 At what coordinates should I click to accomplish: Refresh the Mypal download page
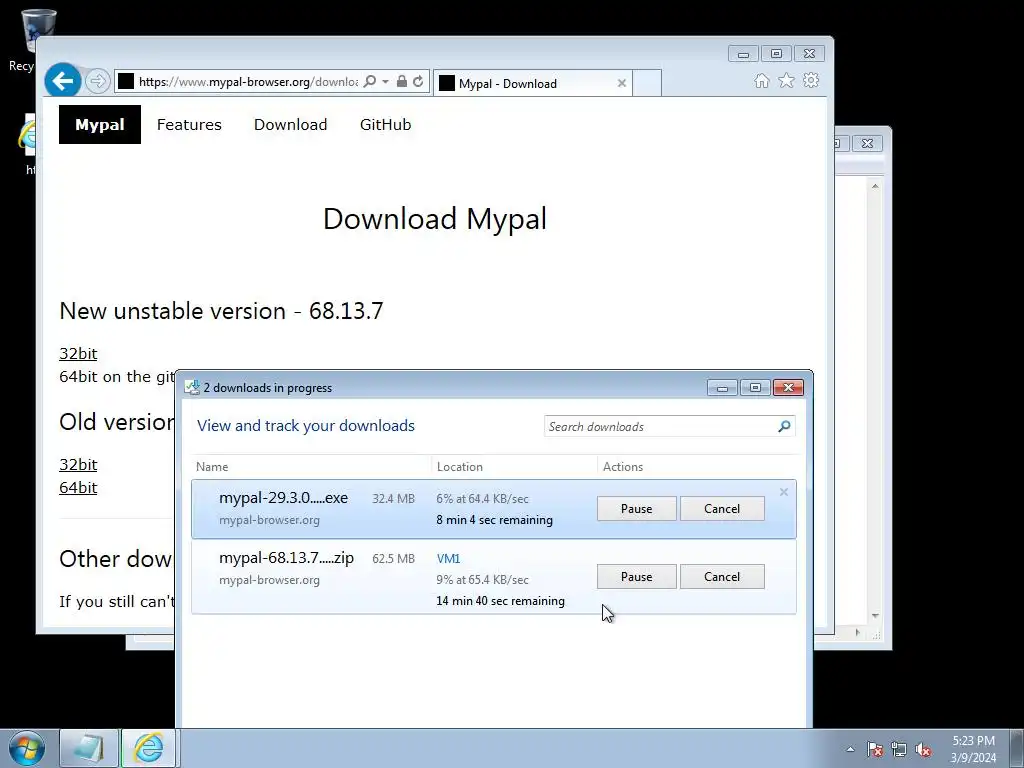pos(419,81)
